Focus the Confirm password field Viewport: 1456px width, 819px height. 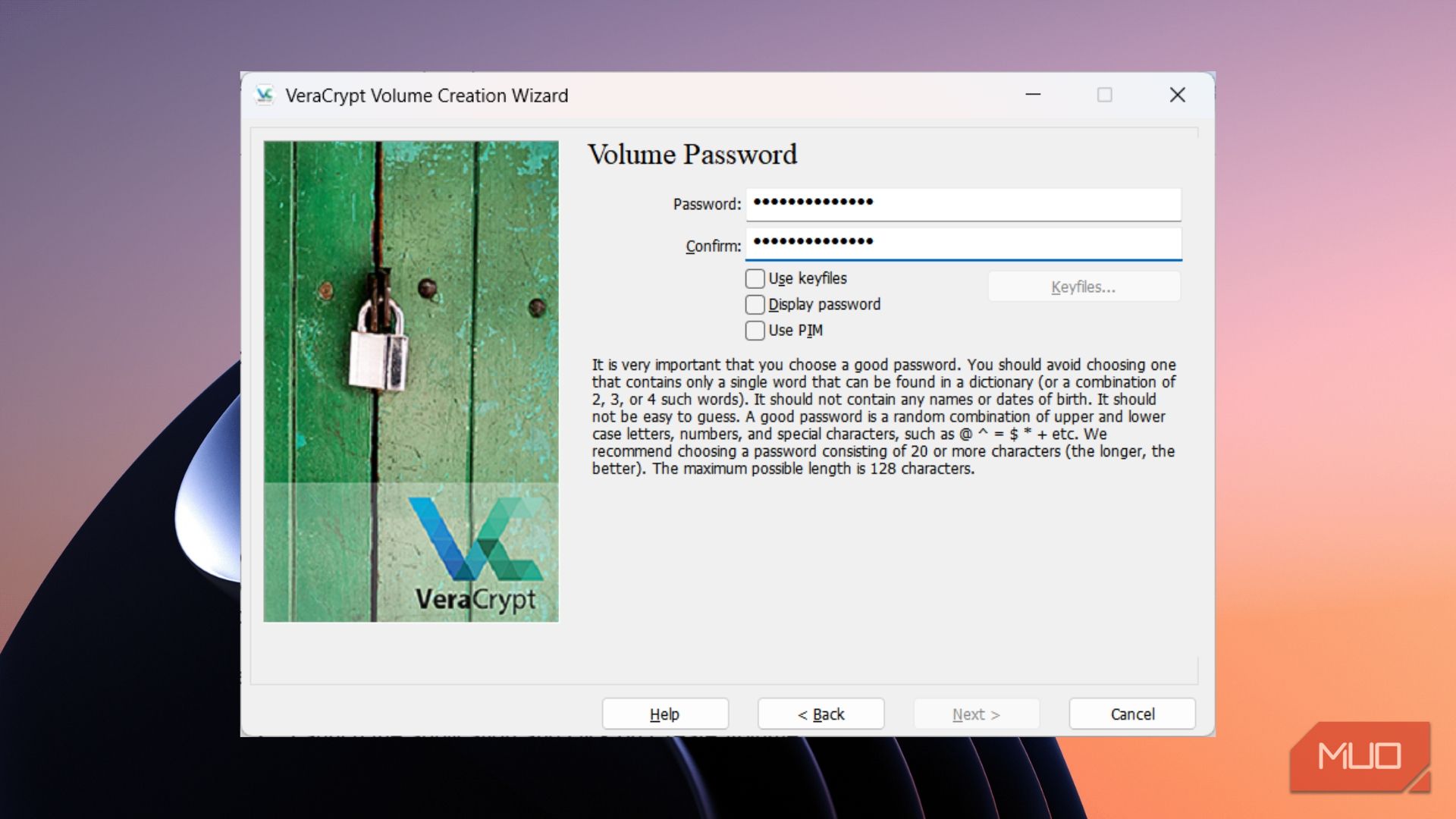963,243
